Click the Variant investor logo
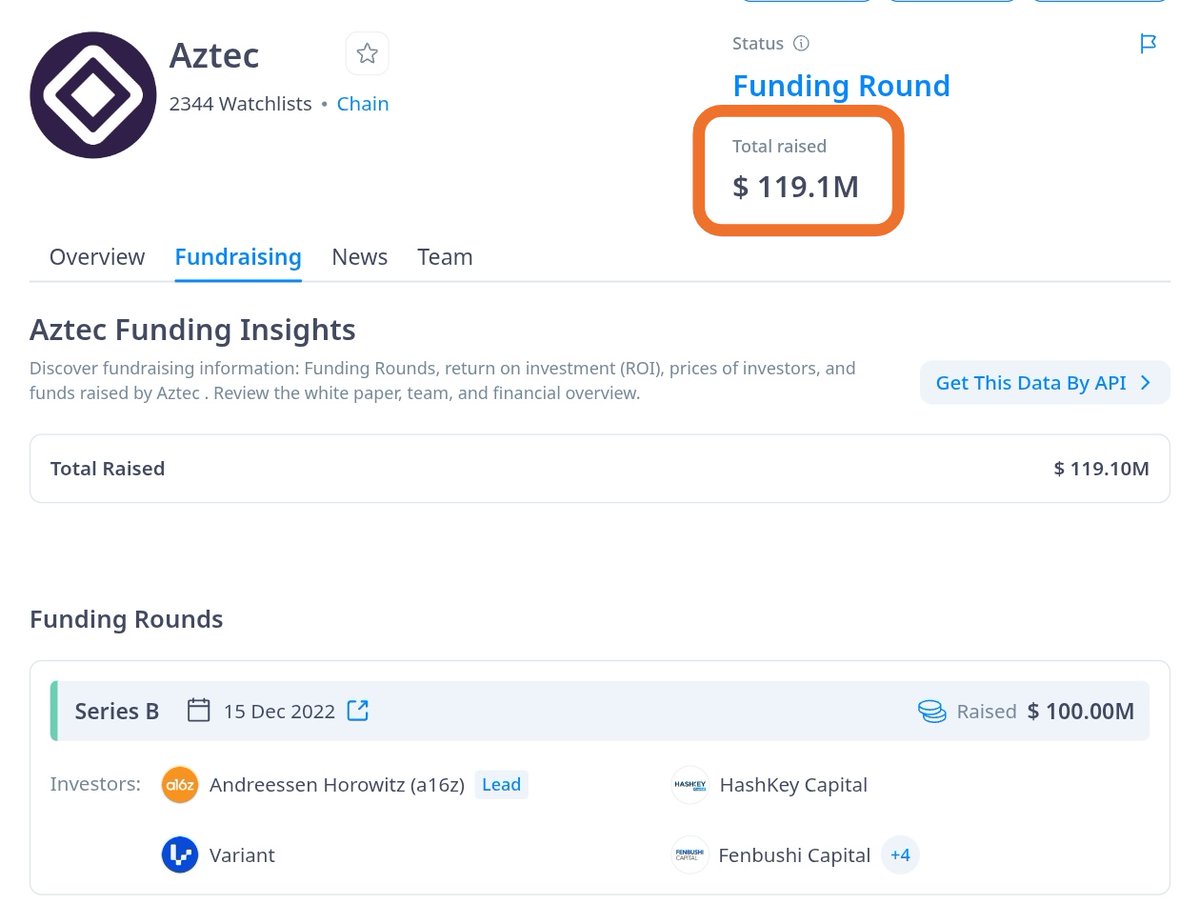Viewport: 1200px width, 904px height. [180, 855]
